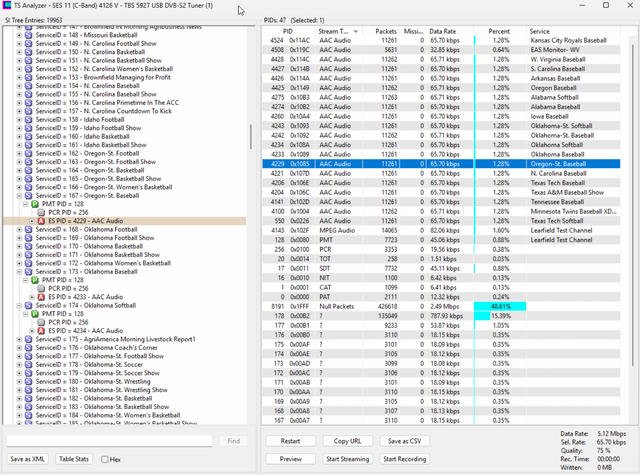Select the Minnesota Twins Baseball row

pyautogui.click(x=441, y=211)
